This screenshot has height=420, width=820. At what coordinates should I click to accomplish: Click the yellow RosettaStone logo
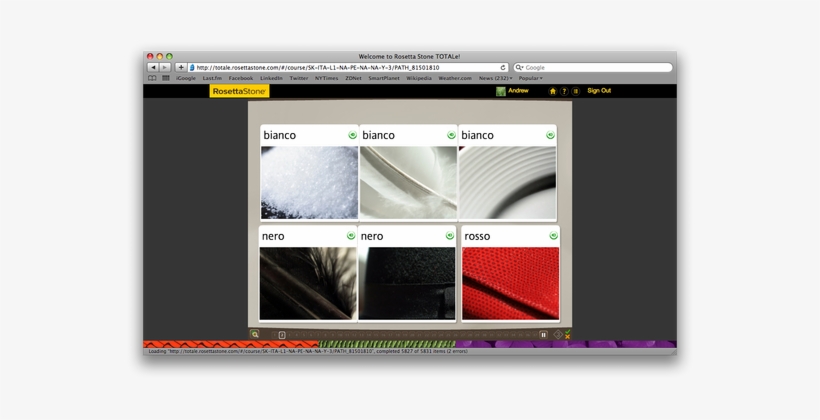click(x=240, y=91)
